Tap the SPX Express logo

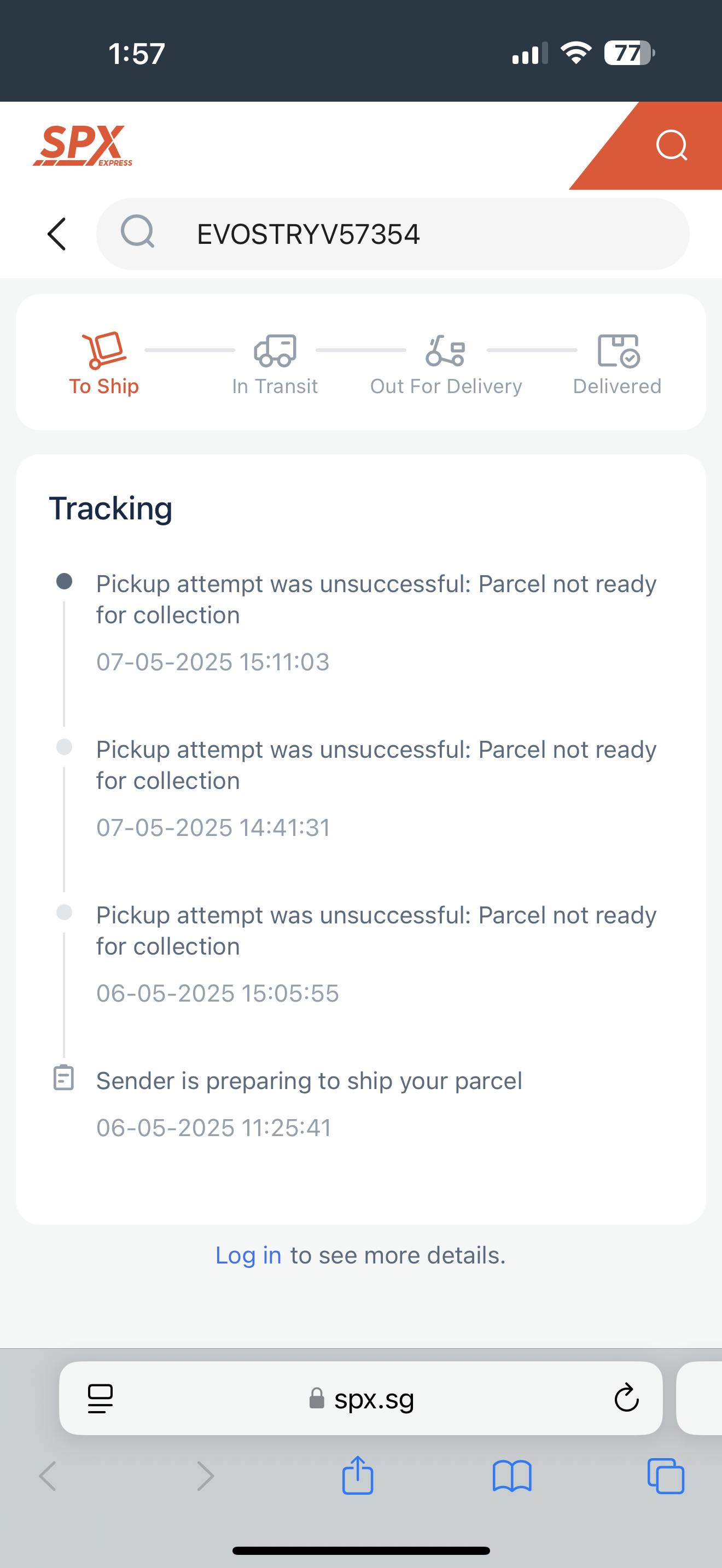83,146
